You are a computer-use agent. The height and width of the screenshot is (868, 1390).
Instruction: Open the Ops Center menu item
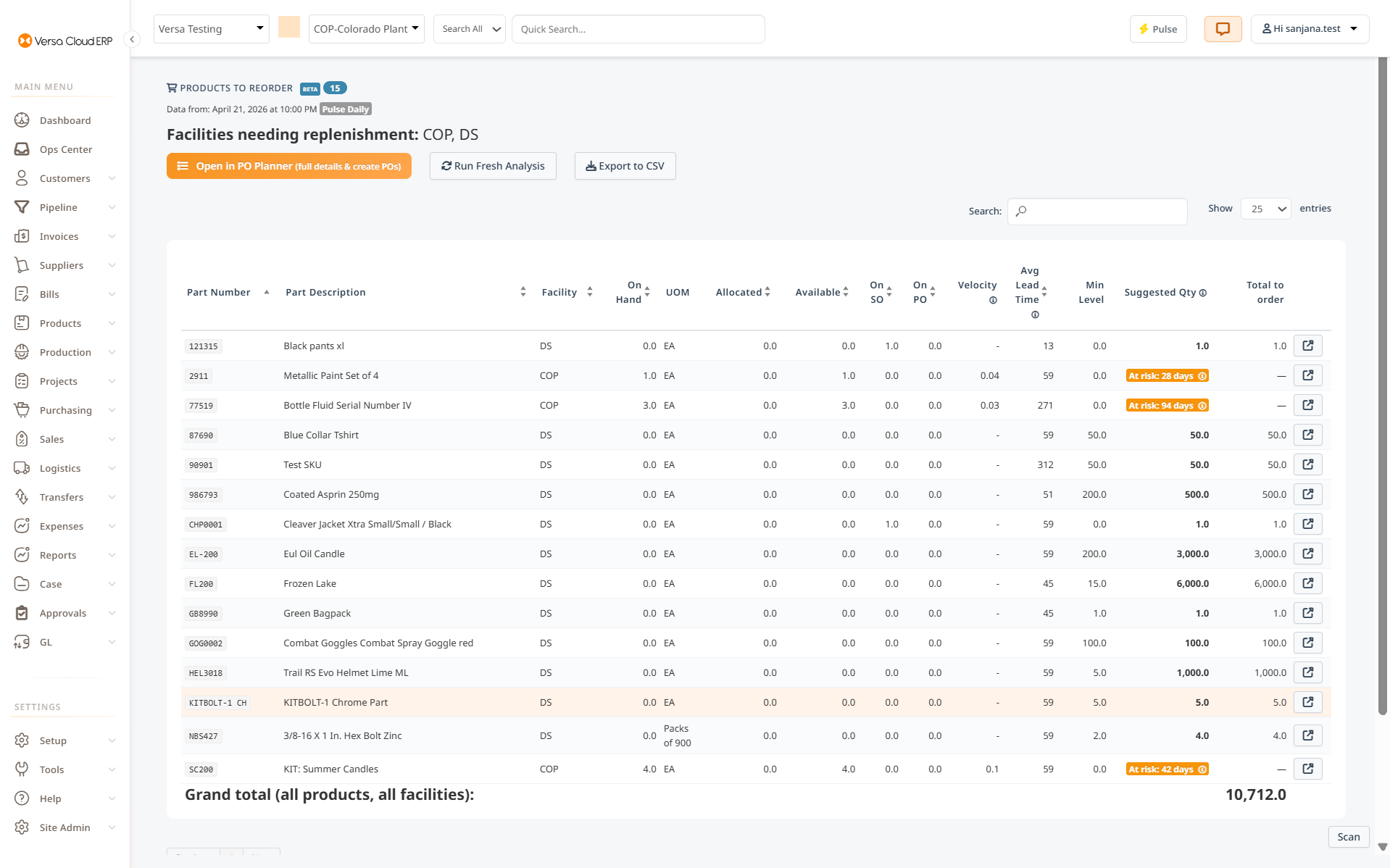pyautogui.click(x=65, y=149)
